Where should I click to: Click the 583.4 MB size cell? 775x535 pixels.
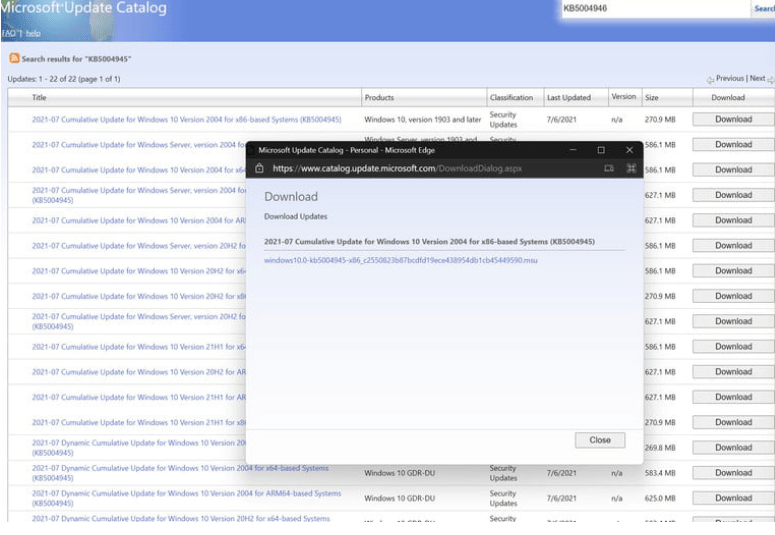(x=660, y=473)
